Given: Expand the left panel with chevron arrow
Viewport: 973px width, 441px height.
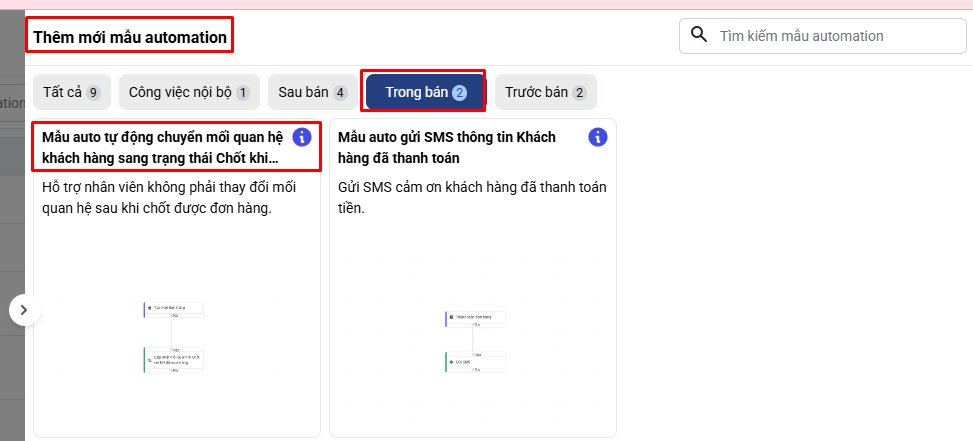Looking at the screenshot, I should click(24, 310).
